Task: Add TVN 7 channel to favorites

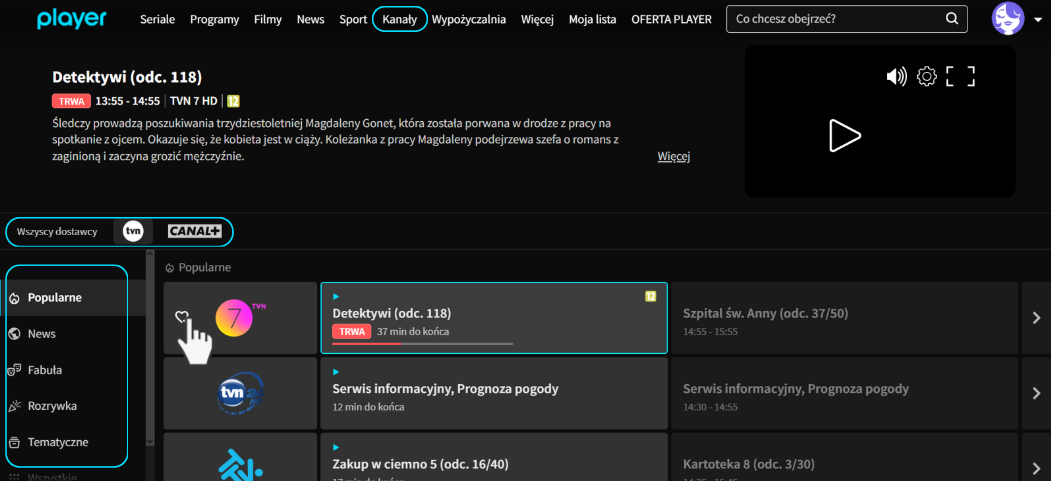Action: 181,317
